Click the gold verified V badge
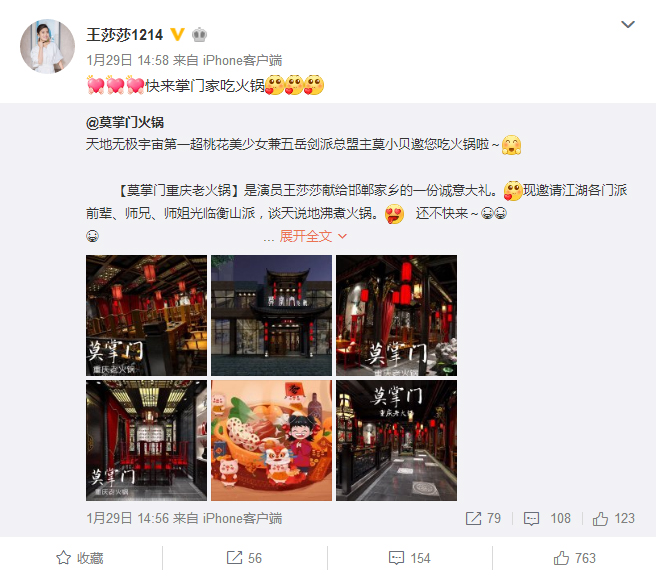 click(x=177, y=34)
